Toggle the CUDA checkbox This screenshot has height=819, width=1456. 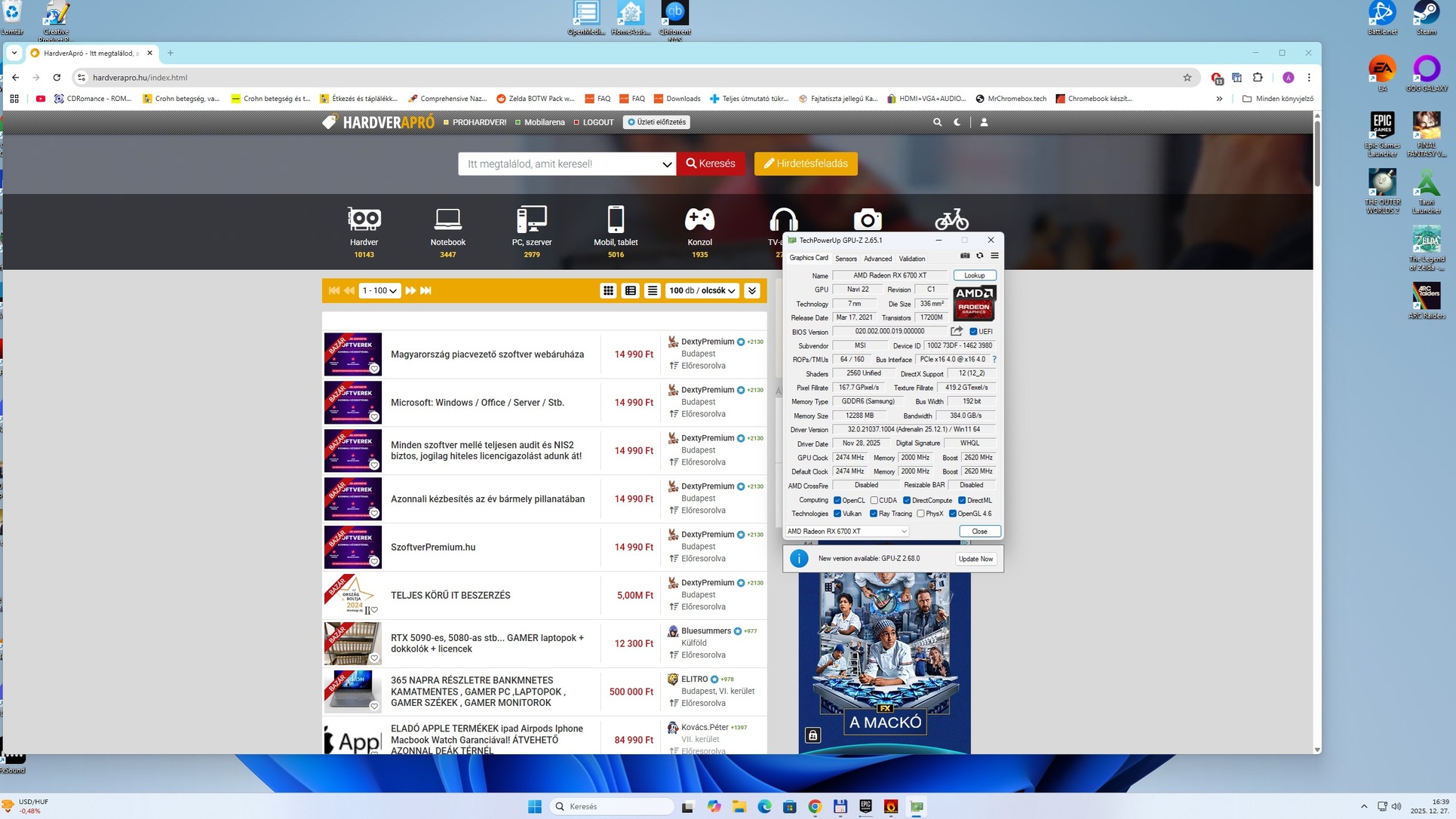tap(874, 500)
